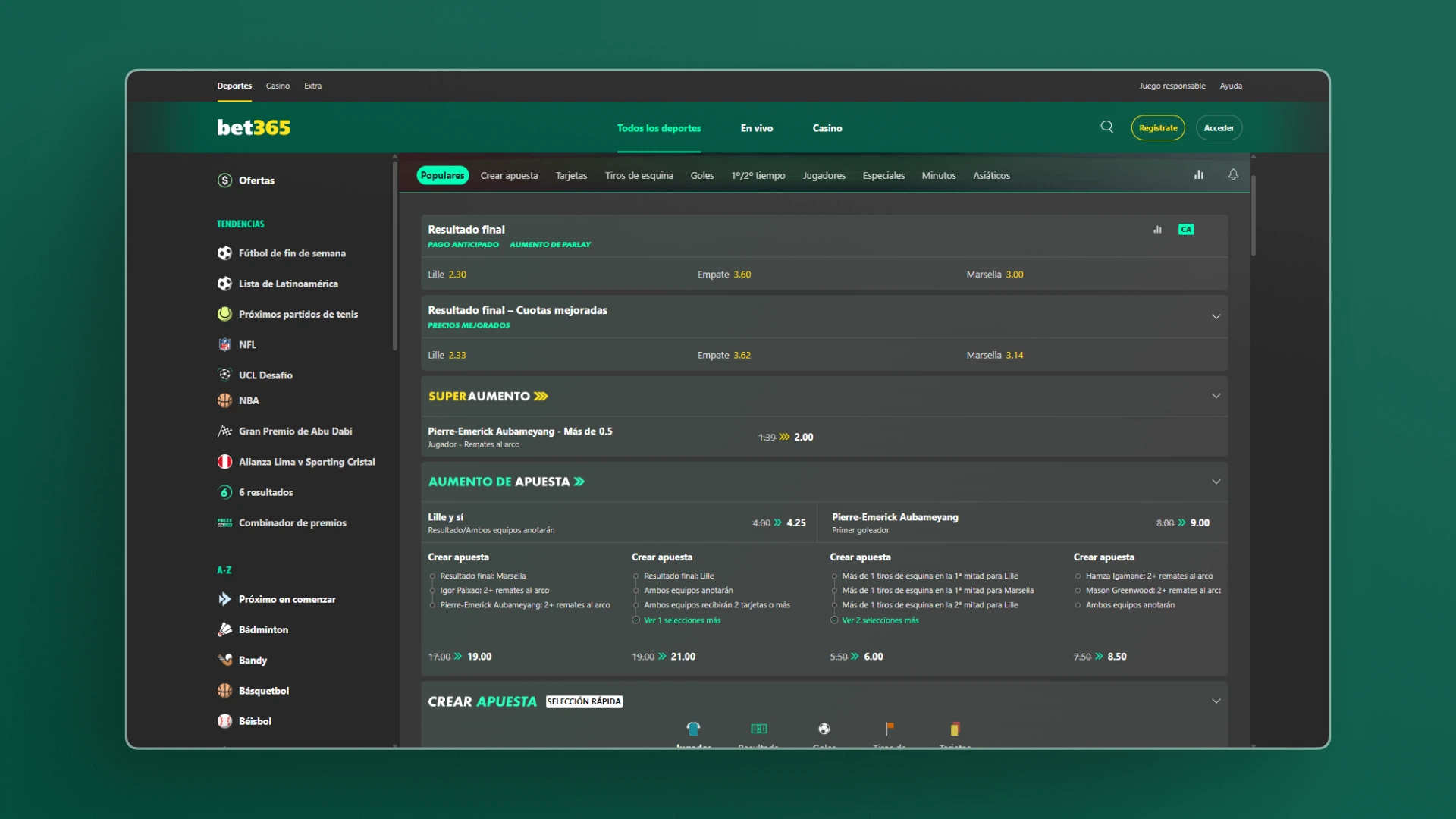Image resolution: width=1456 pixels, height=819 pixels.
Task: Open the En vivo menu item
Action: tap(756, 128)
